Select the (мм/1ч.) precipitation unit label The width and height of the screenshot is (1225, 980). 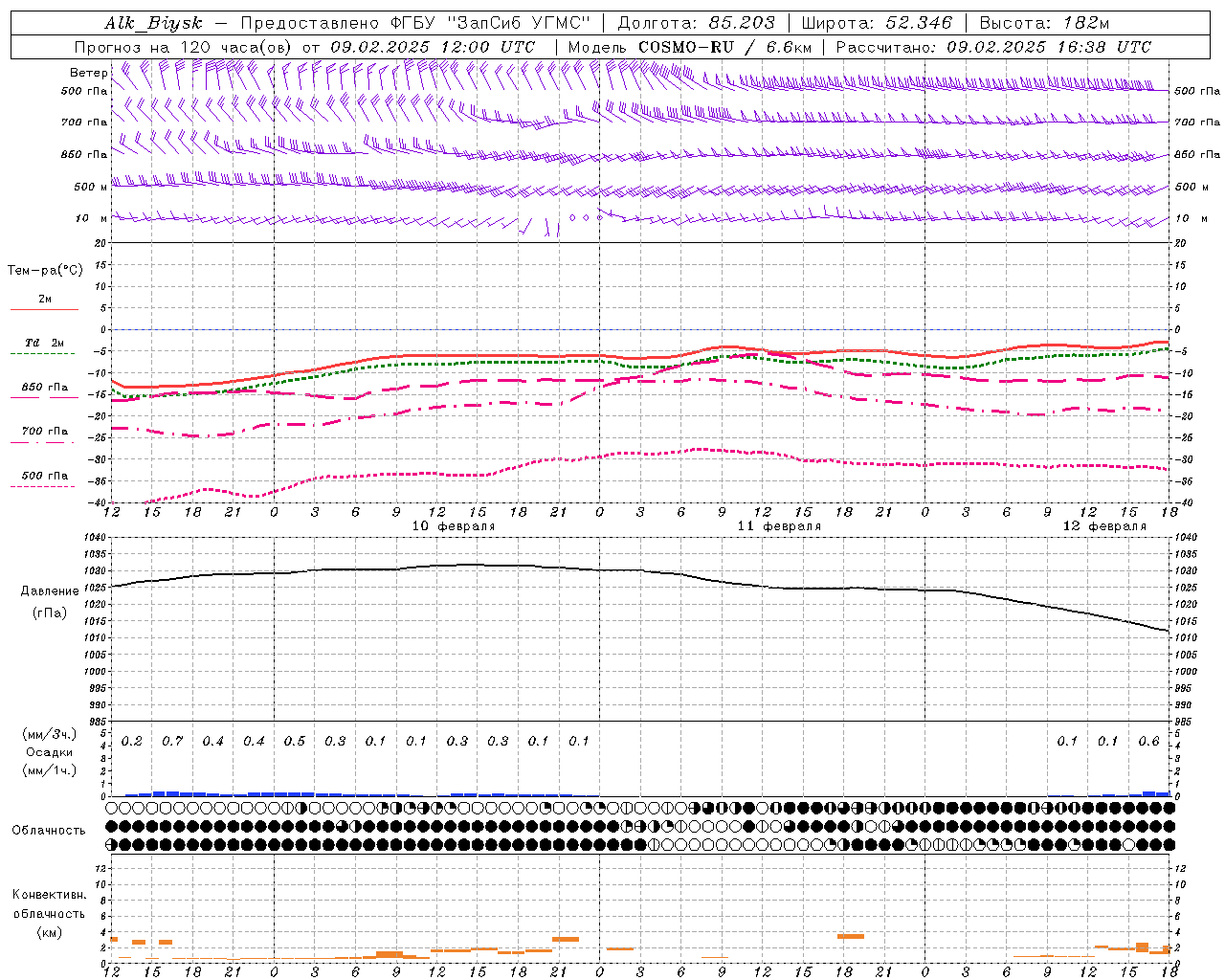pos(50,770)
